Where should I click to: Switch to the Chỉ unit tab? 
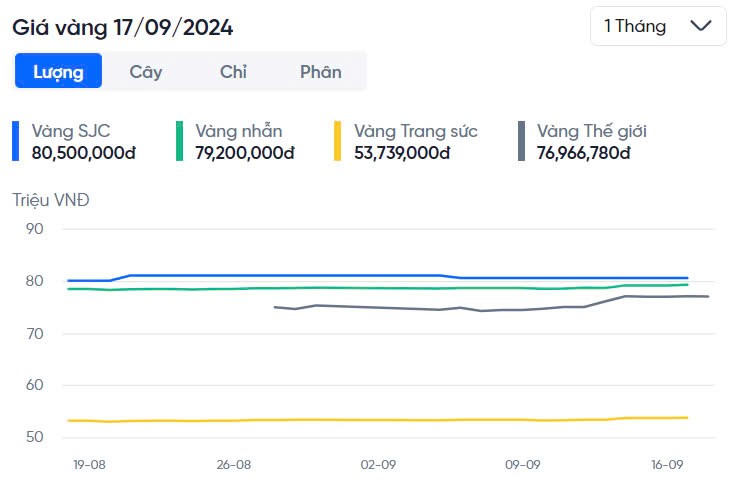(233, 72)
